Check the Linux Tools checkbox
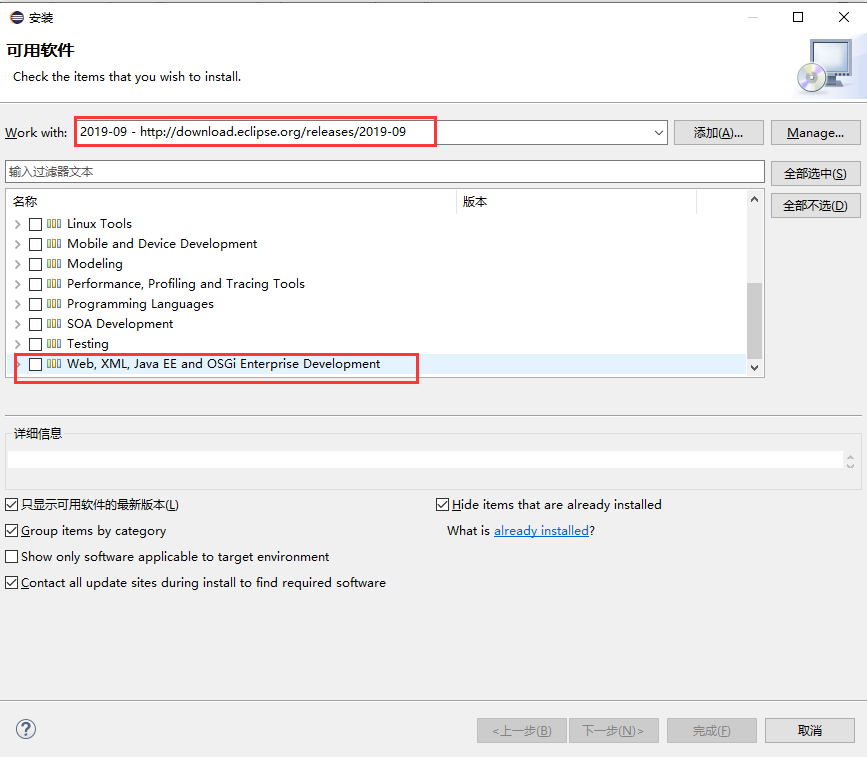The width and height of the screenshot is (867, 757). 35,224
